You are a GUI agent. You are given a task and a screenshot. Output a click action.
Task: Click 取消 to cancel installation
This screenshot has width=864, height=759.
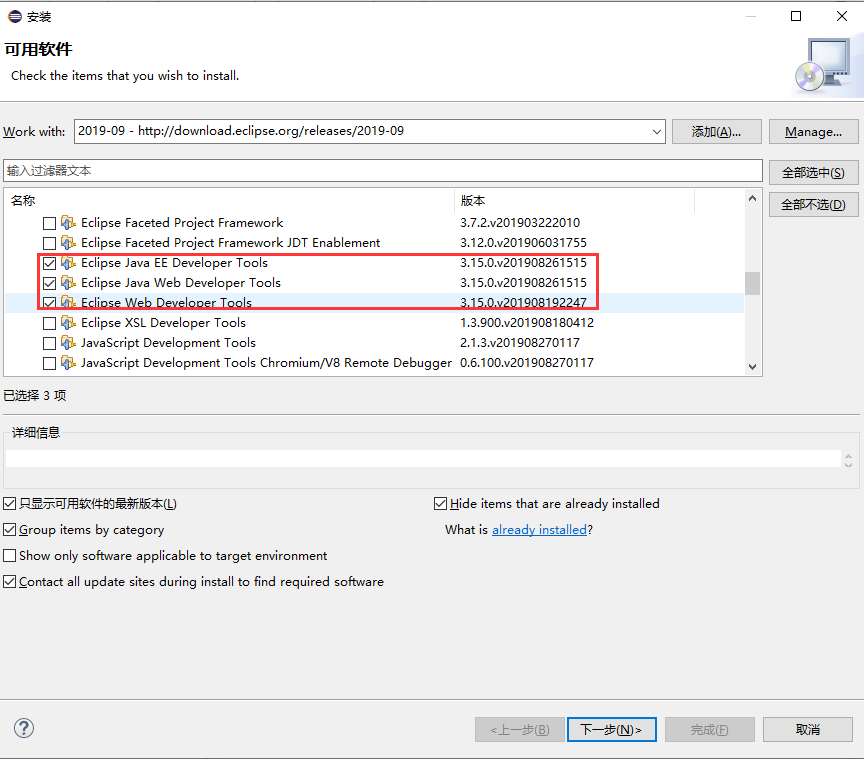pyautogui.click(x=808, y=730)
